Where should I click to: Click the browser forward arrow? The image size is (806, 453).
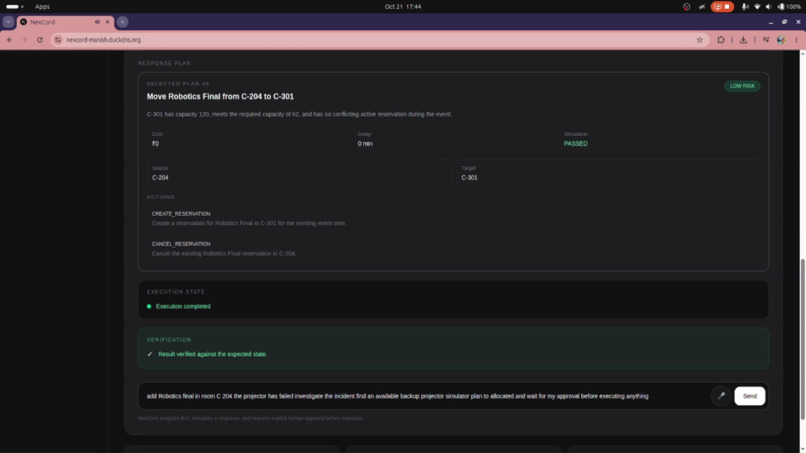pos(24,40)
